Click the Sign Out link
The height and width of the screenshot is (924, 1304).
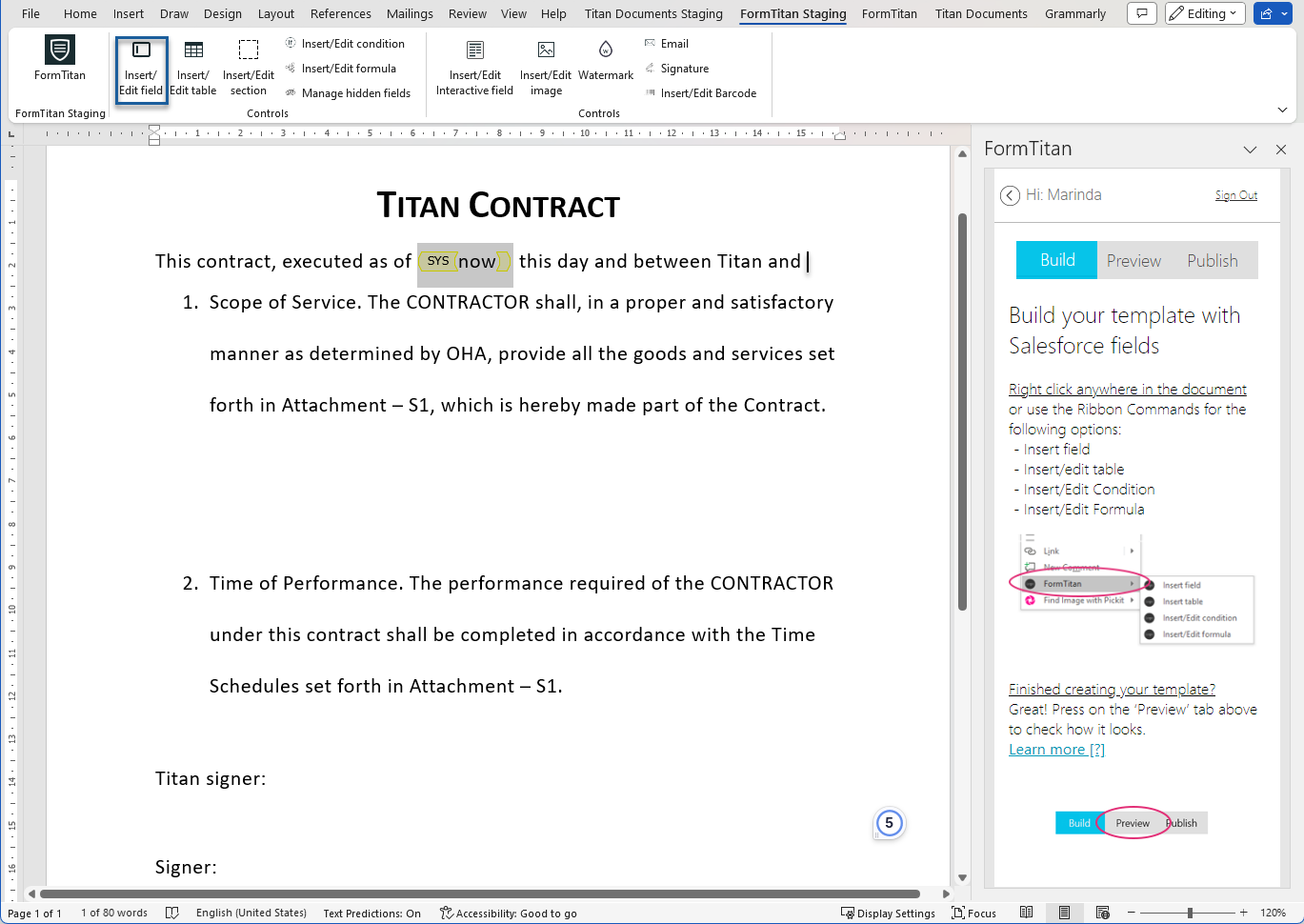click(x=1236, y=195)
